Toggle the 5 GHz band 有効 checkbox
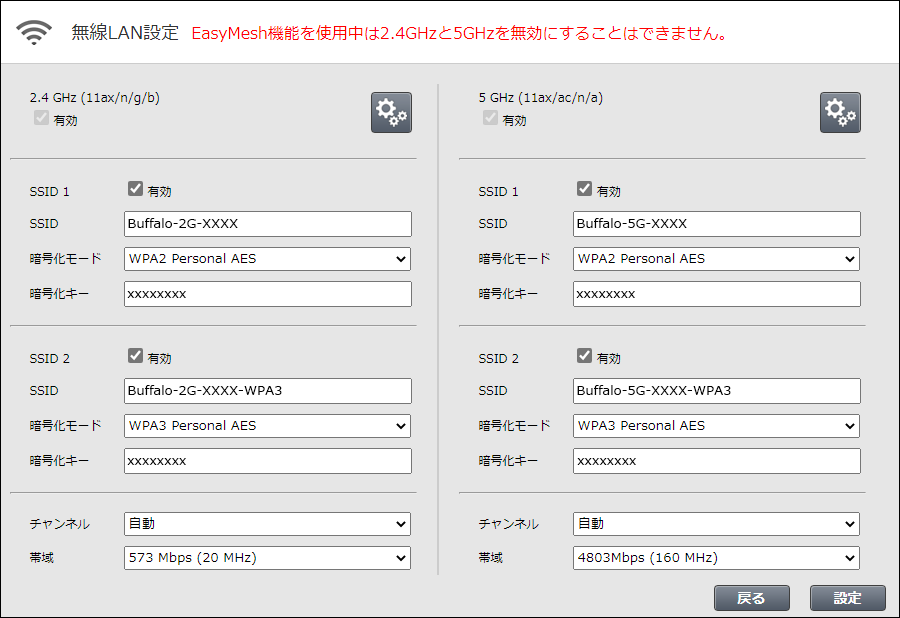Viewport: 900px width, 618px height. (490, 118)
